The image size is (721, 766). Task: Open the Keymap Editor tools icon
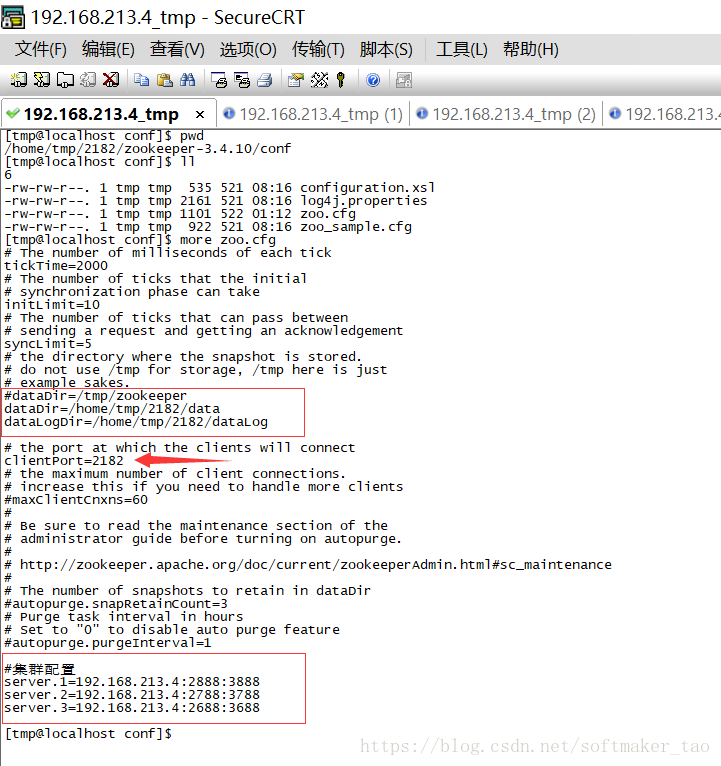click(x=319, y=80)
